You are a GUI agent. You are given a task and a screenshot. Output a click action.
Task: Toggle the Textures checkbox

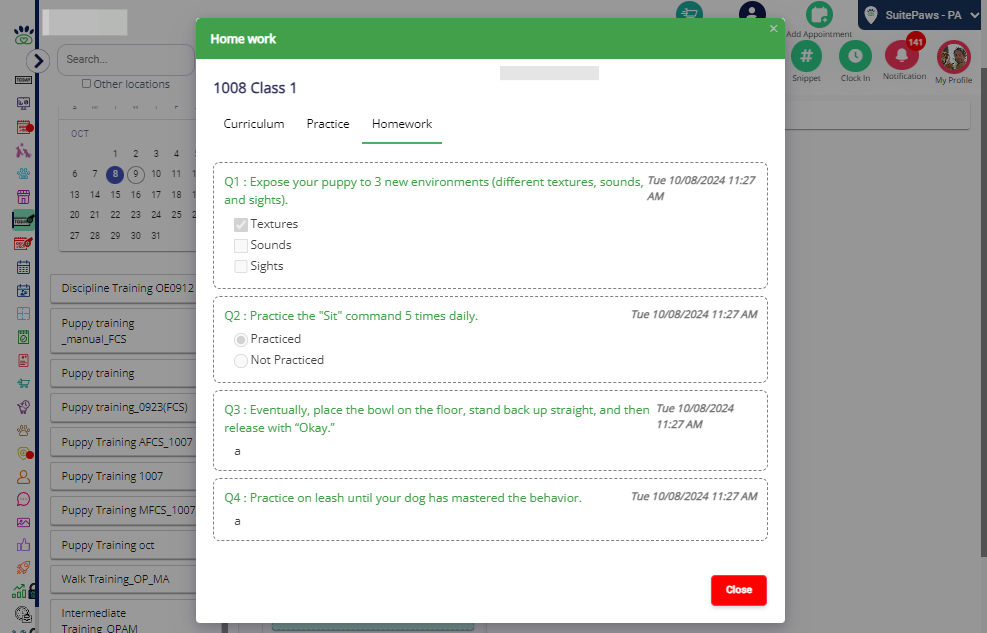240,225
